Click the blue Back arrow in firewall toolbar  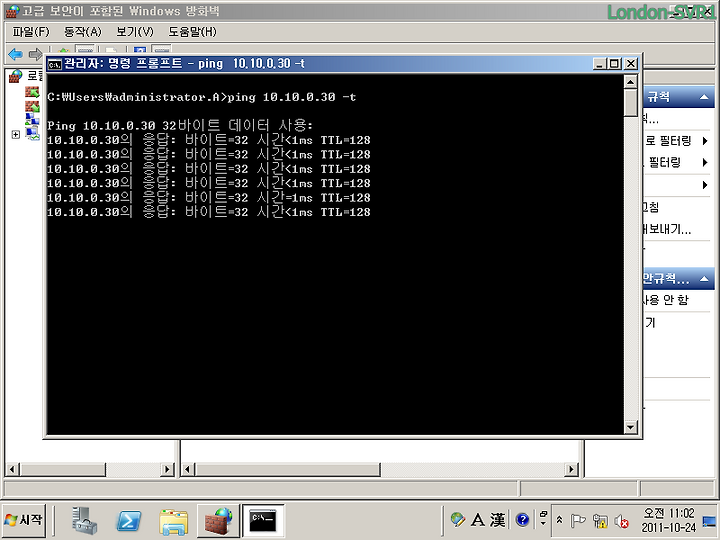click(15, 54)
